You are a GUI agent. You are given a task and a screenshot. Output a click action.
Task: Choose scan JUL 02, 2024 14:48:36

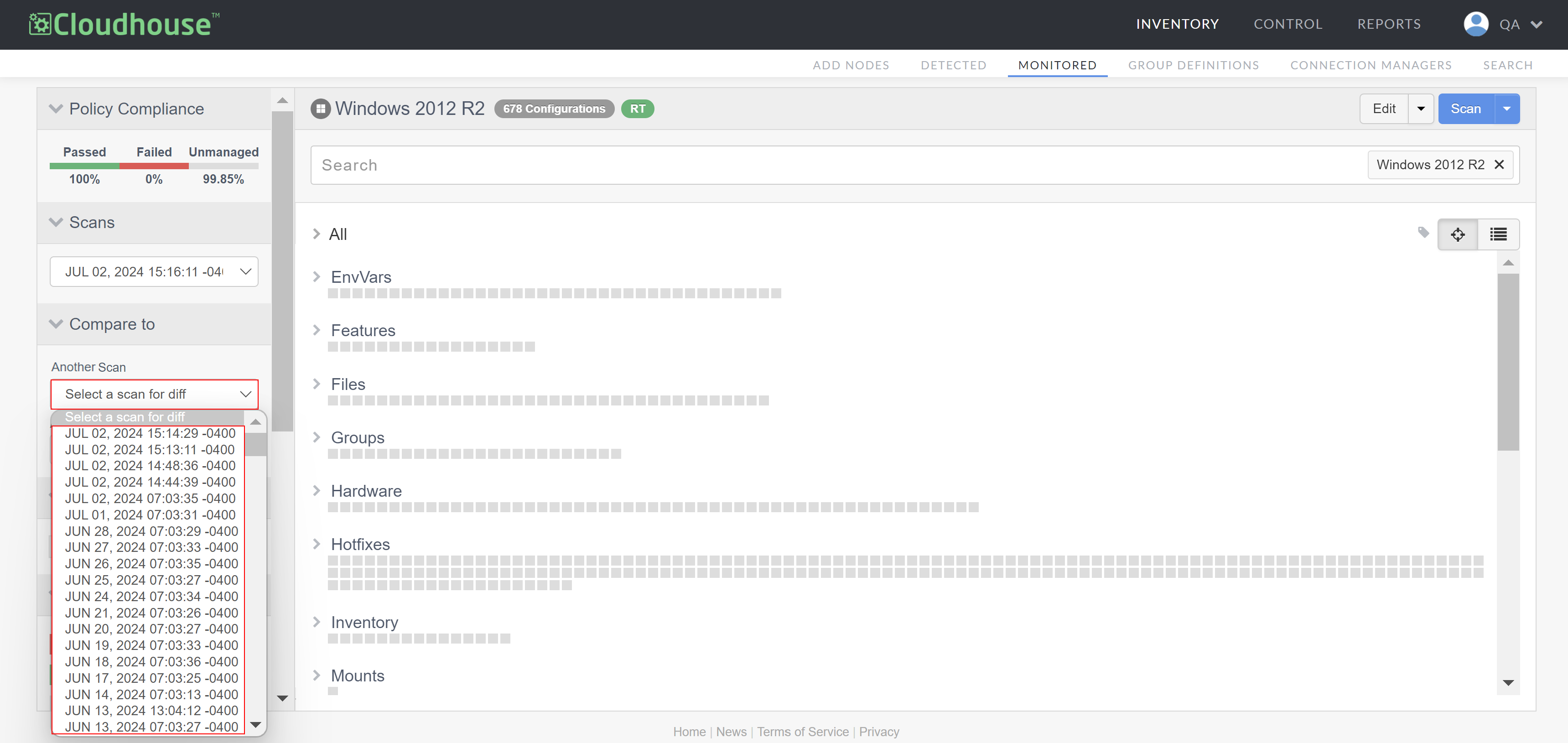click(151, 466)
